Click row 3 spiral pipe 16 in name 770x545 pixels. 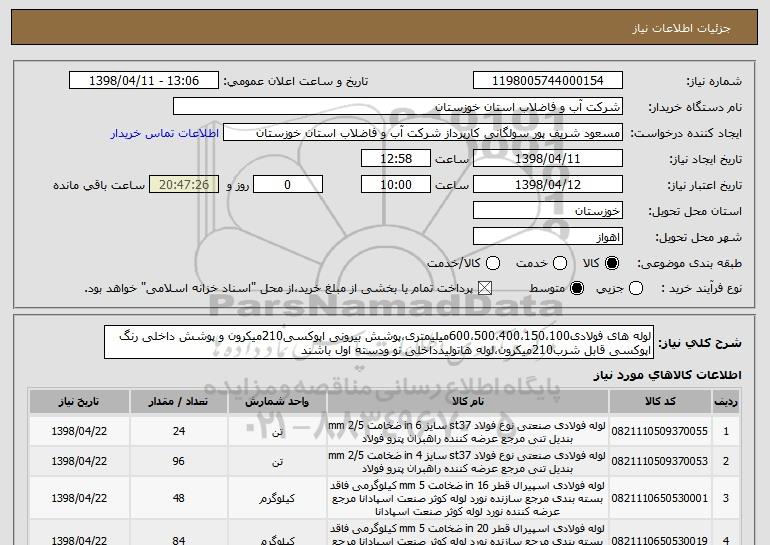point(467,498)
